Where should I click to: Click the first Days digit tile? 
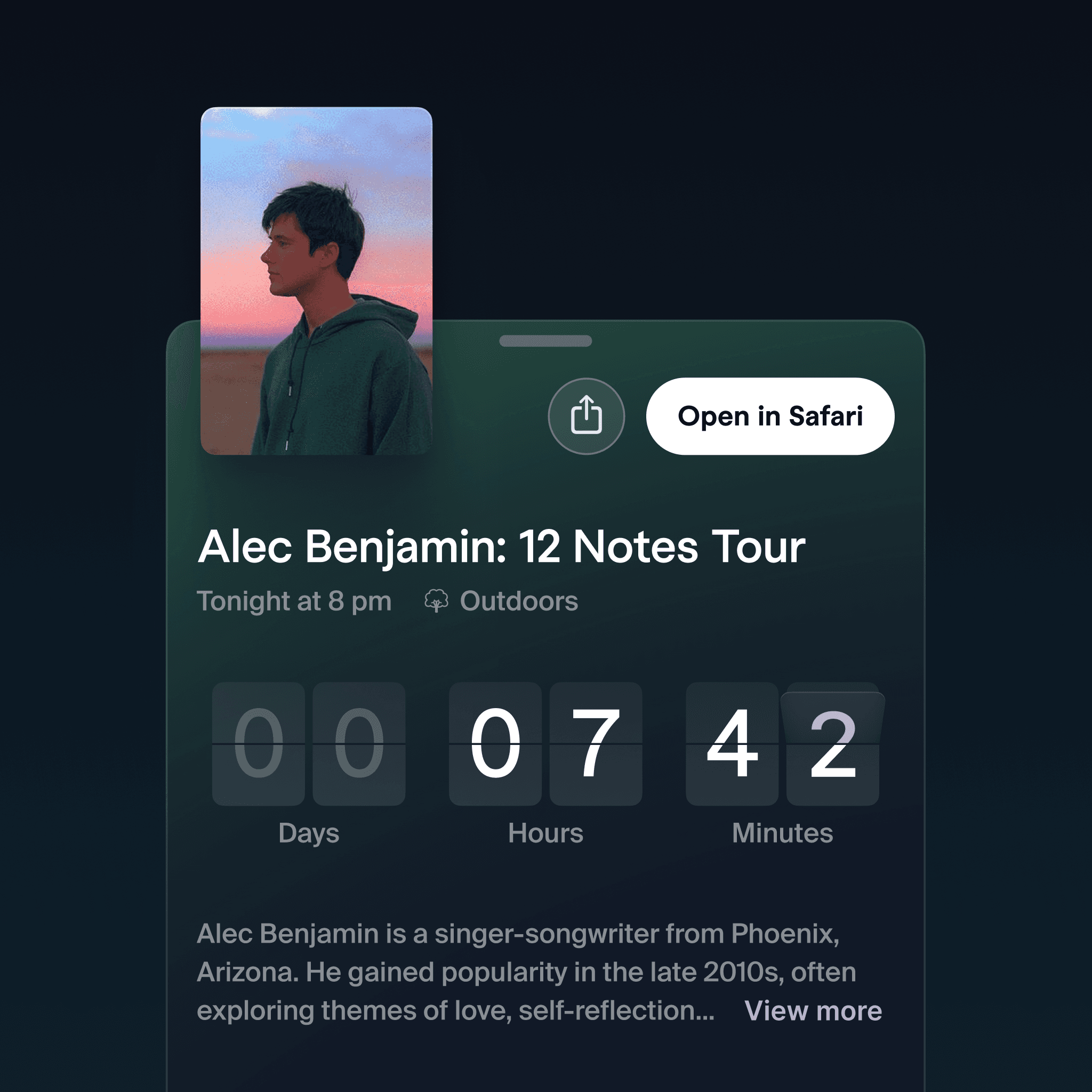click(x=258, y=744)
